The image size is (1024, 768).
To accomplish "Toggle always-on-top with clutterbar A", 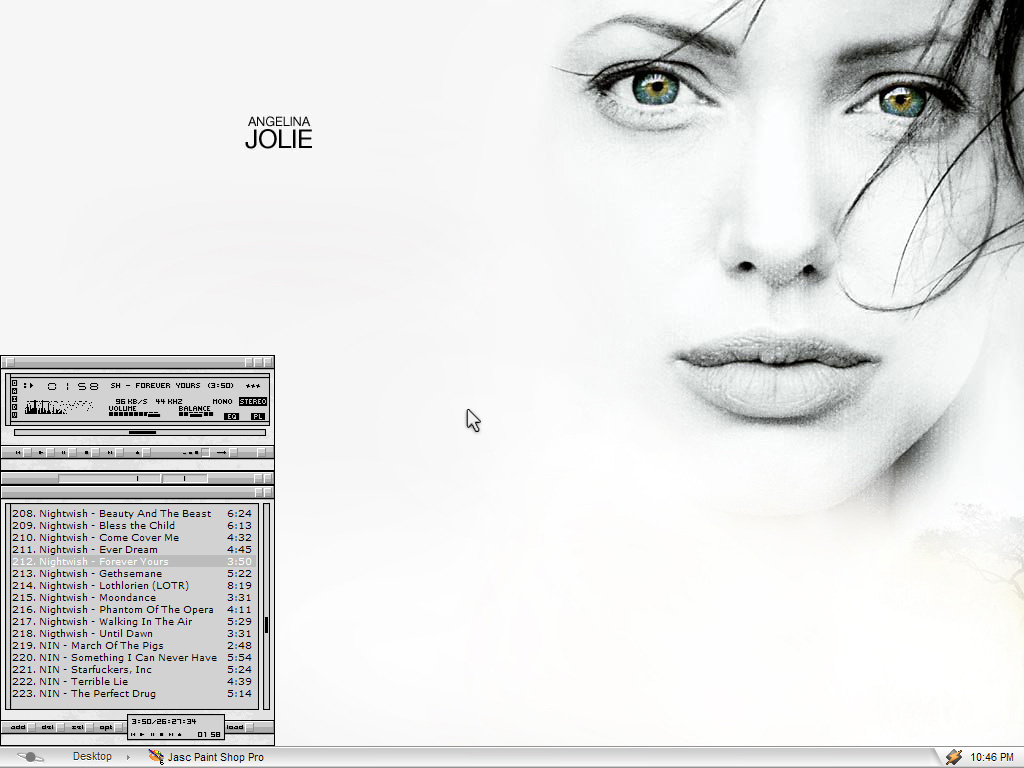I will click(14, 391).
